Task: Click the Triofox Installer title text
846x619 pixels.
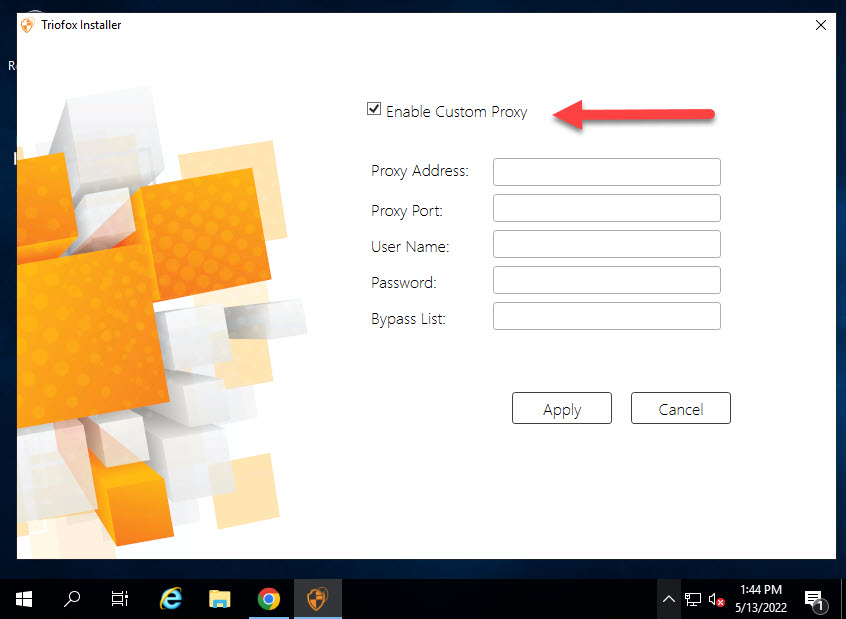Action: (x=81, y=25)
